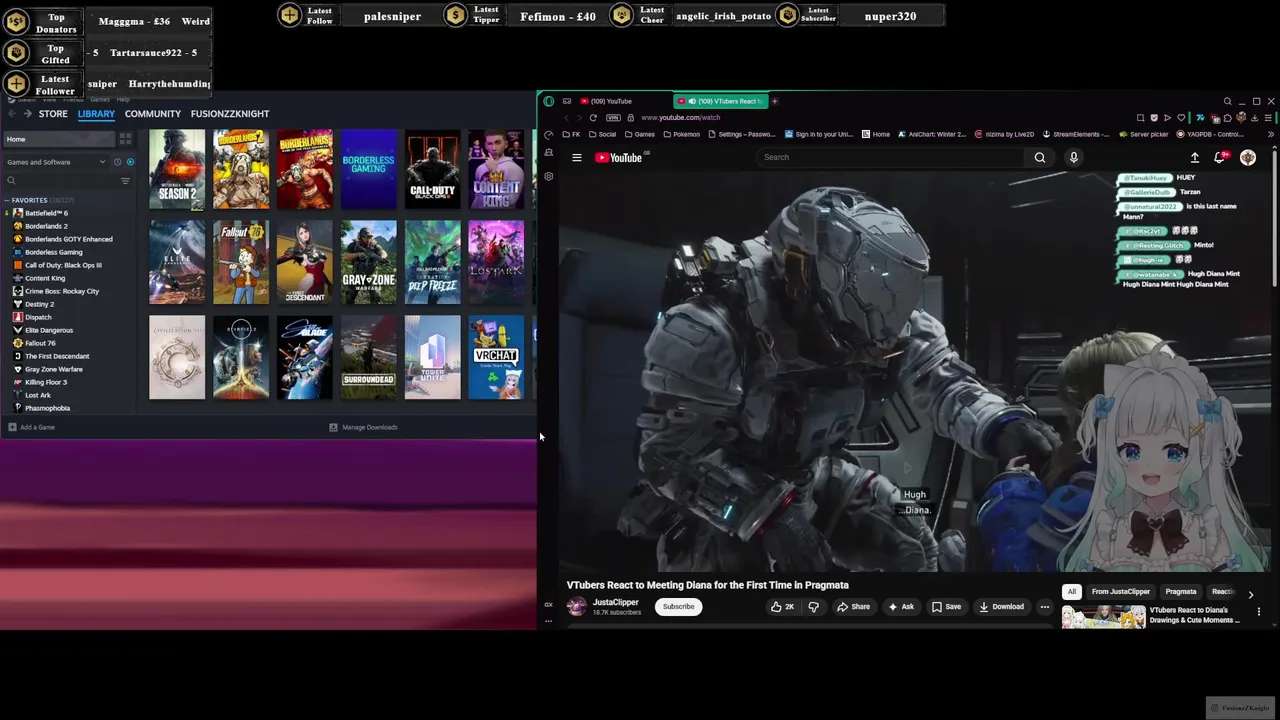Open Manage Downloads in Steam
This screenshot has width=1280, height=720.
[363, 427]
